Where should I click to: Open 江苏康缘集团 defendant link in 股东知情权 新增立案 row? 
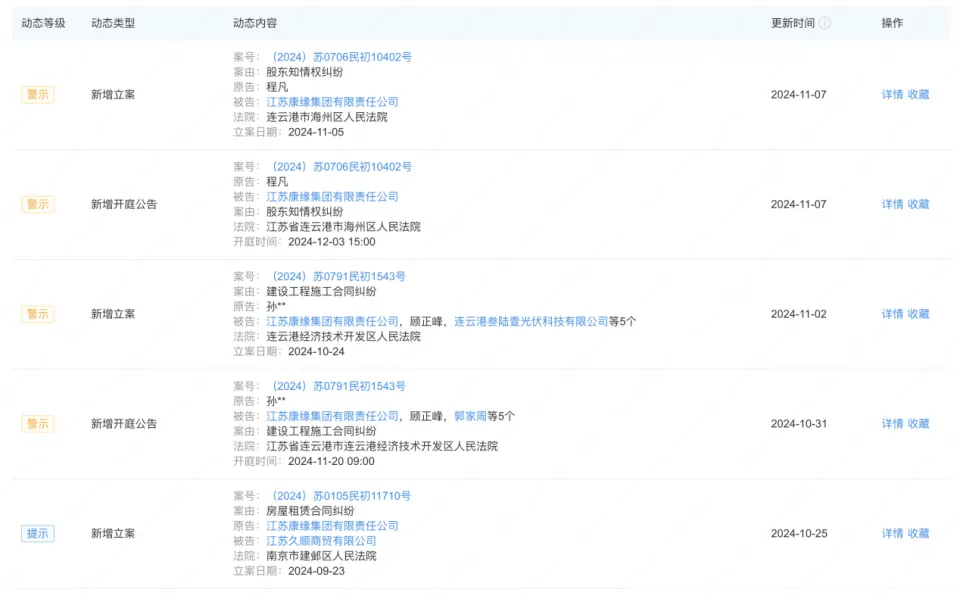coord(332,102)
